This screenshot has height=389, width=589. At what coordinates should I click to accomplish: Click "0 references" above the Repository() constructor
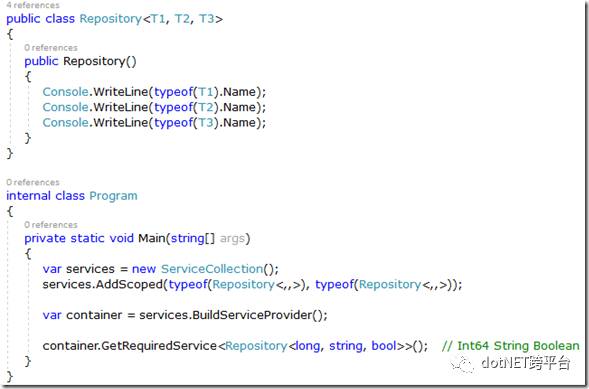(51, 48)
